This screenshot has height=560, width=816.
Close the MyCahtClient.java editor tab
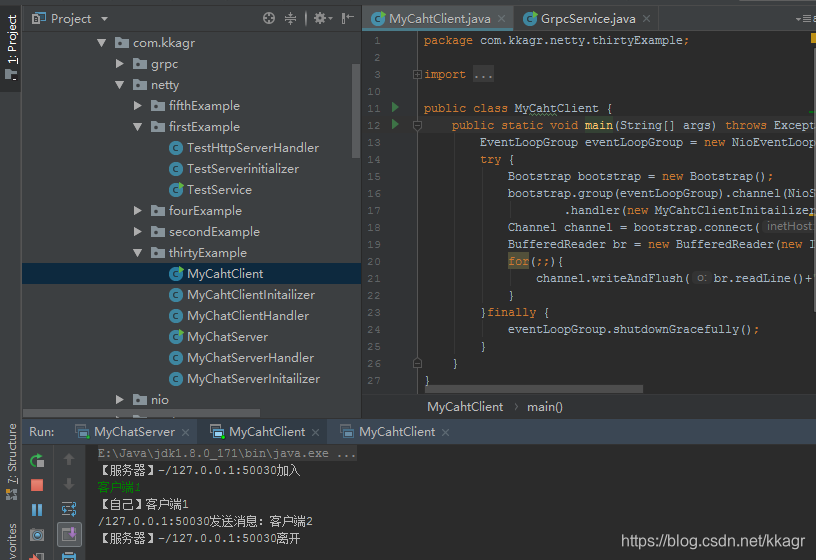click(501, 19)
